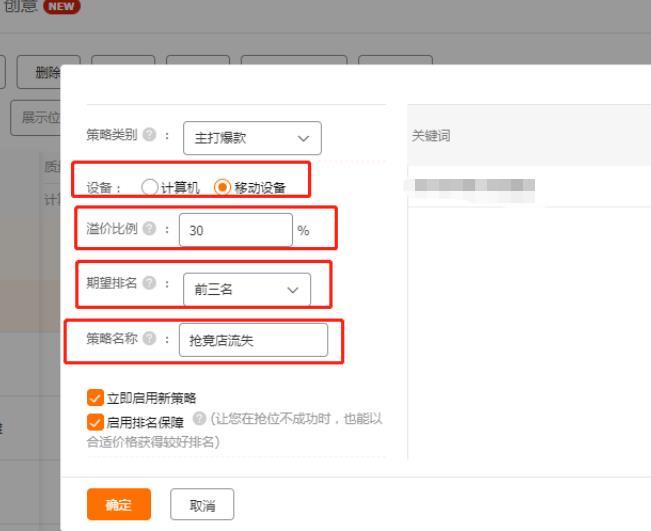Viewport: 651px width, 531px height.
Task: Uncheck the 立即启用新策略 checkbox
Action: [x=96, y=398]
